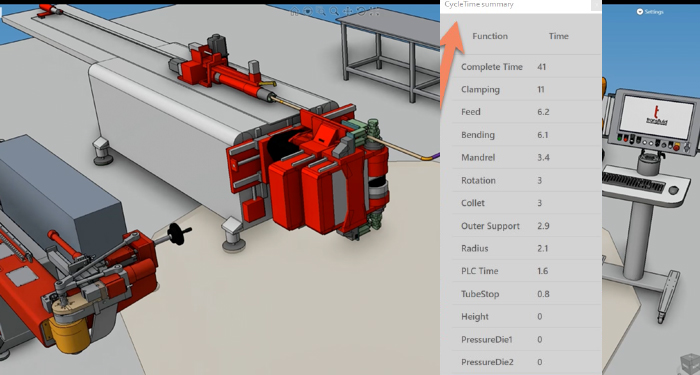
Task: Click the fit-all icon after rotate tool
Action: pyautogui.click(x=374, y=12)
